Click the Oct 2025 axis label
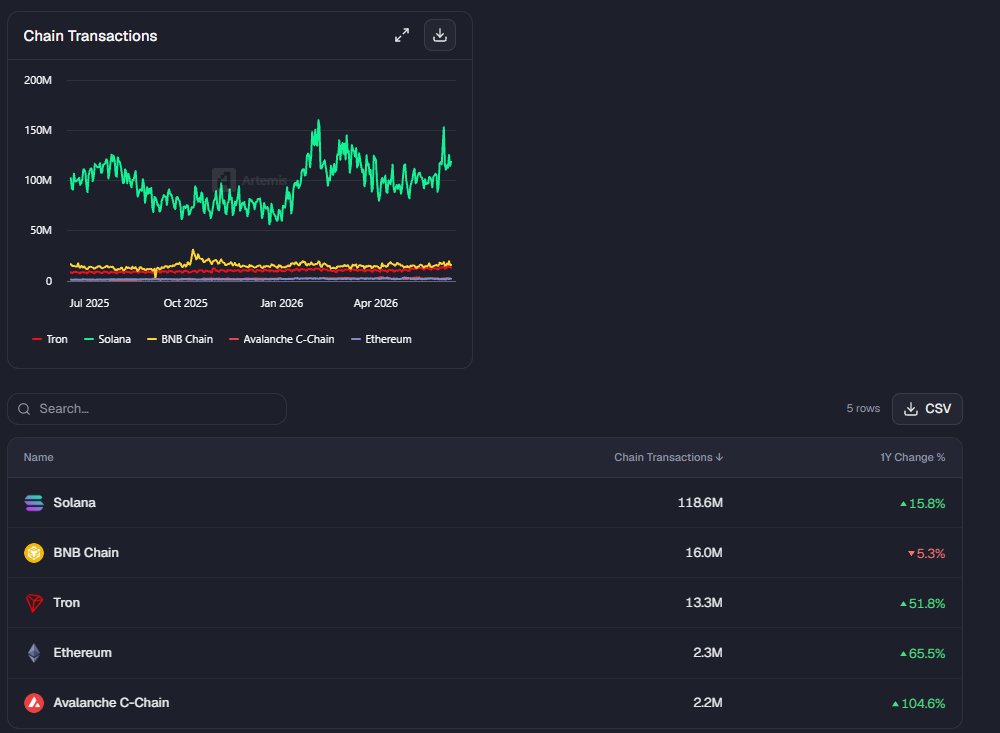The image size is (1000, 733). click(186, 303)
